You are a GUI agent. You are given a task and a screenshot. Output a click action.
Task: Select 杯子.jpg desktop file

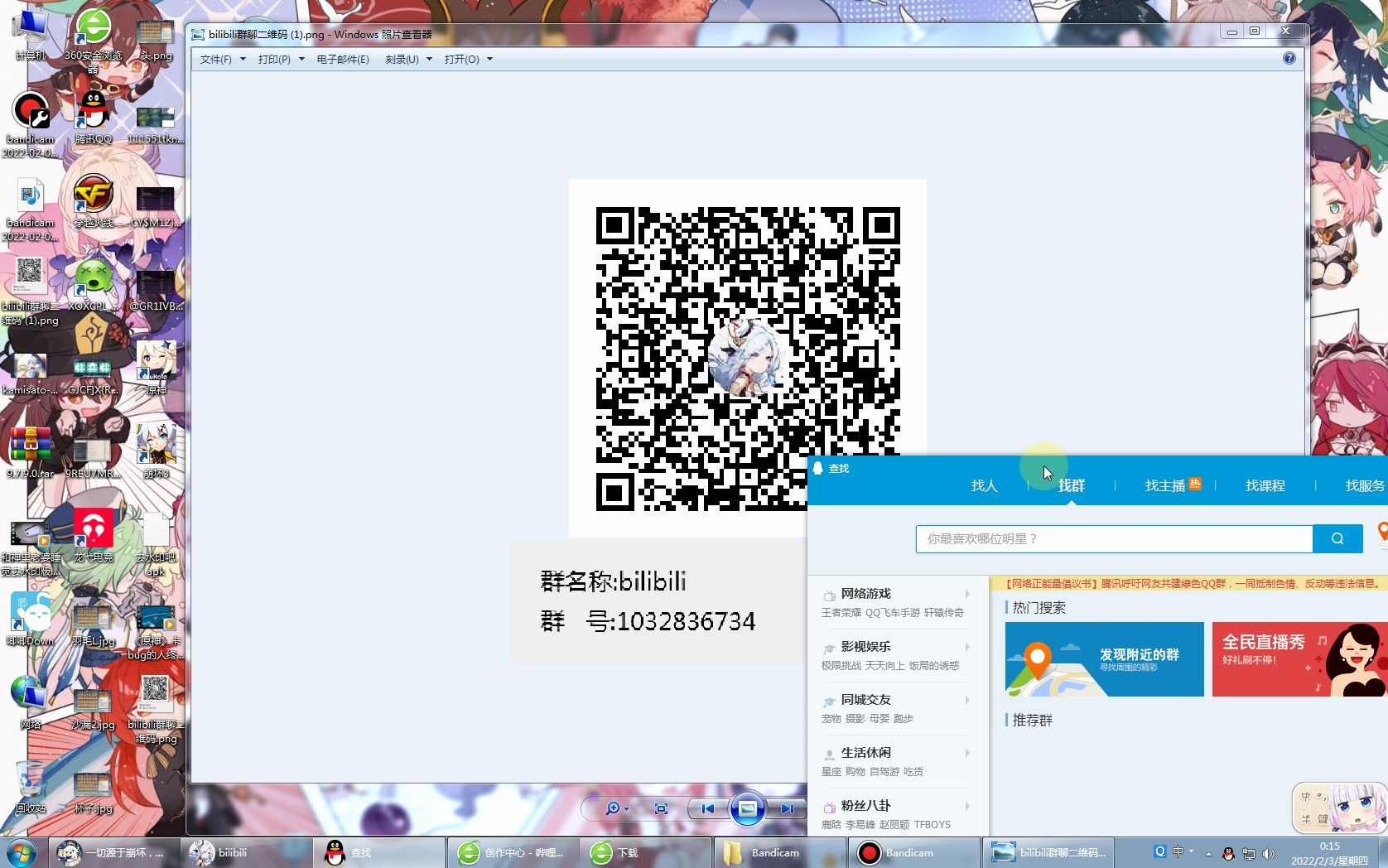92,793
